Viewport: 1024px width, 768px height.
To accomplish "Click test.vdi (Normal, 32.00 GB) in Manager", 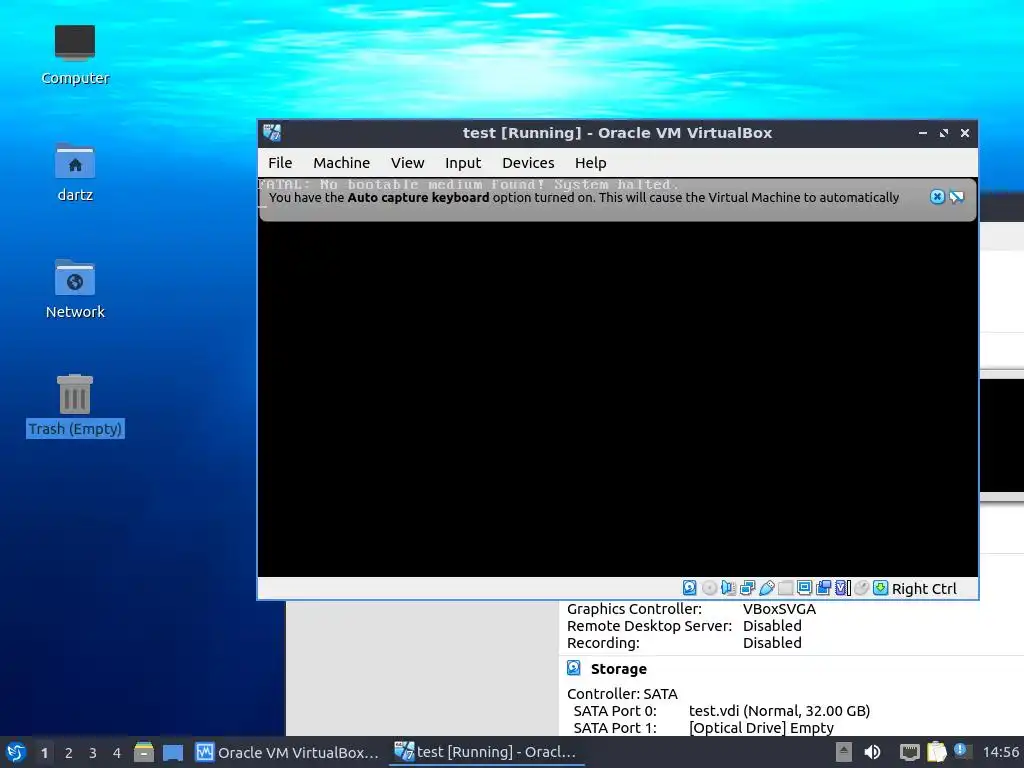I will coord(779,711).
